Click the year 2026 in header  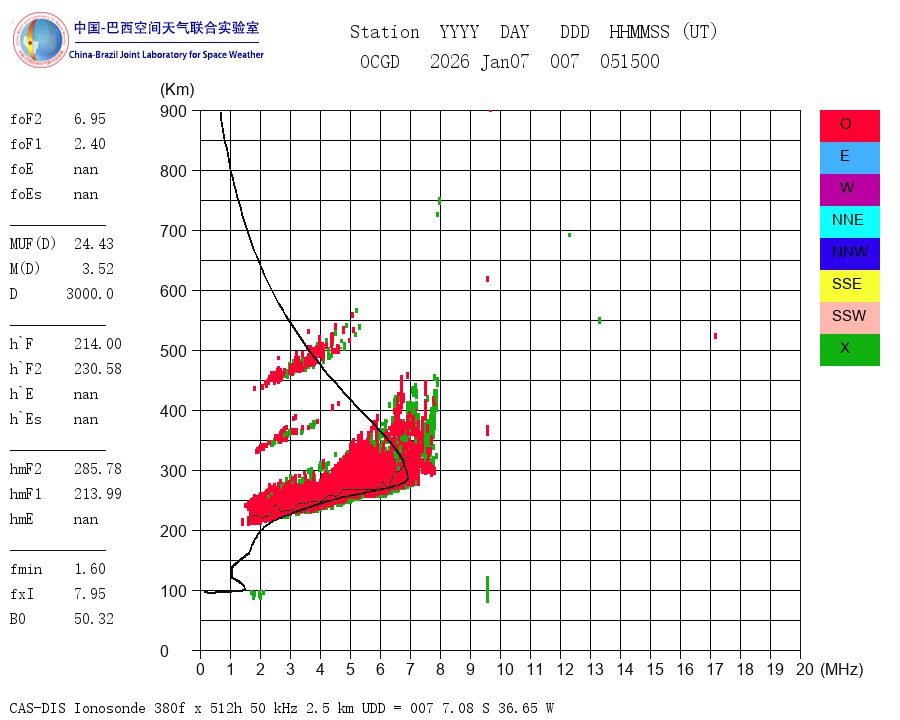click(x=449, y=61)
